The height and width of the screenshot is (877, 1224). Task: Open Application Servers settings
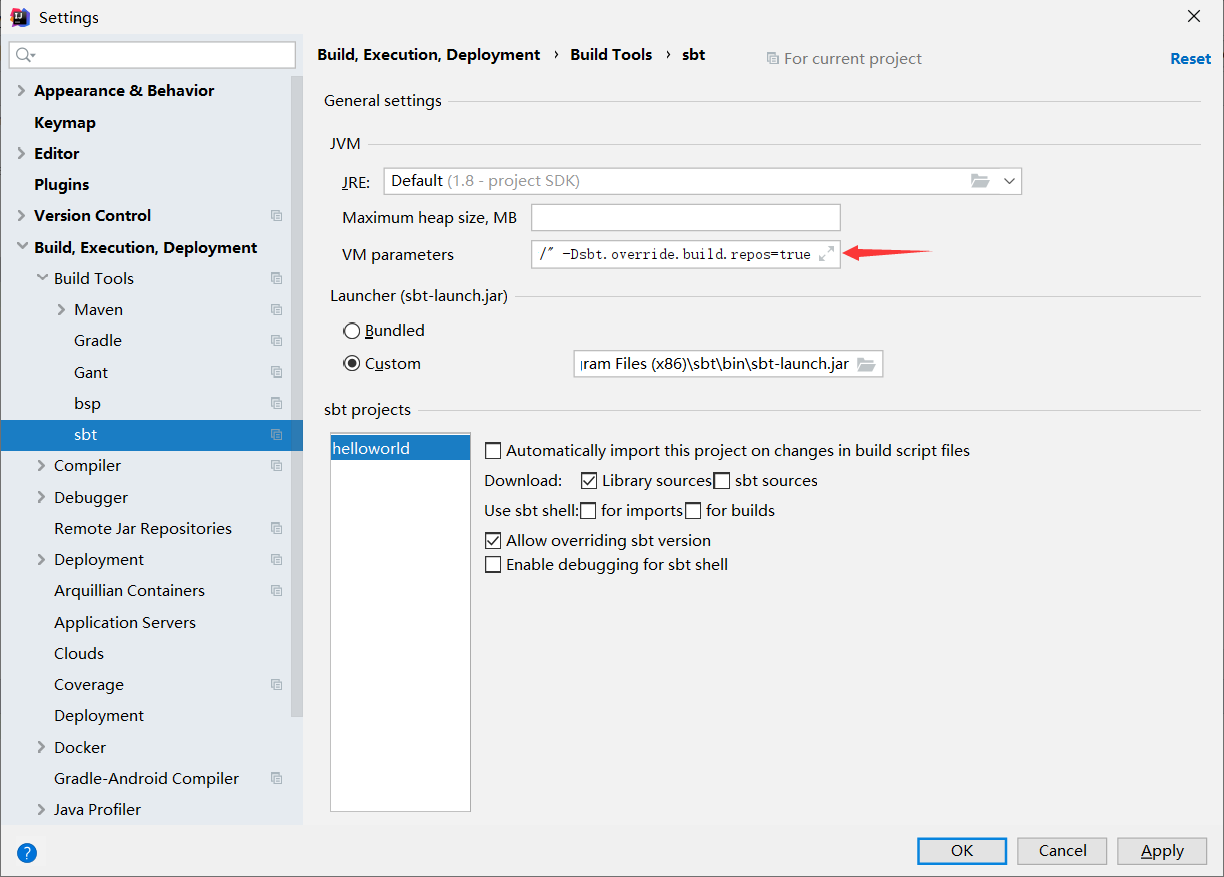125,623
